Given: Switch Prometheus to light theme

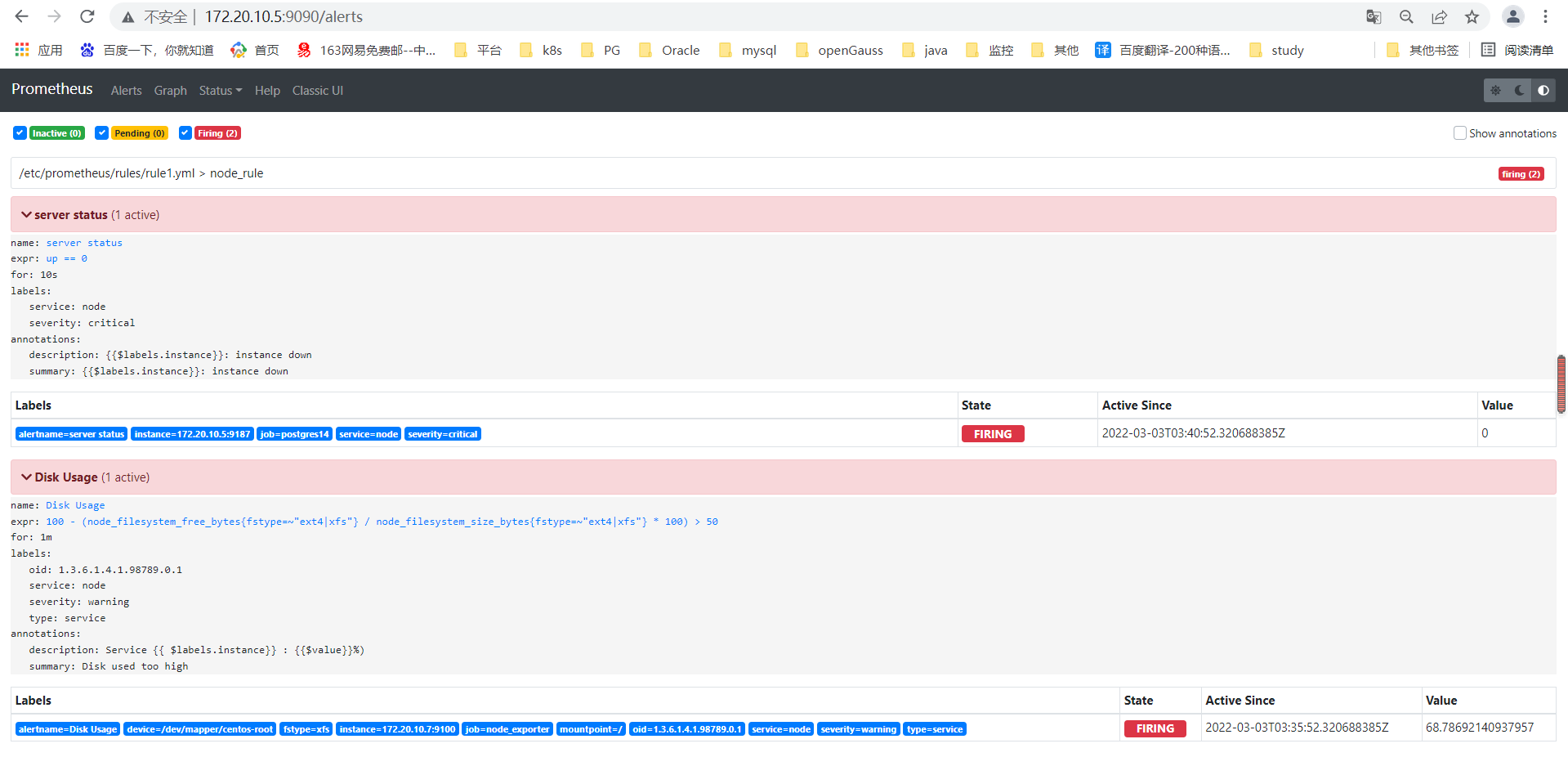Looking at the screenshot, I should (x=1495, y=90).
